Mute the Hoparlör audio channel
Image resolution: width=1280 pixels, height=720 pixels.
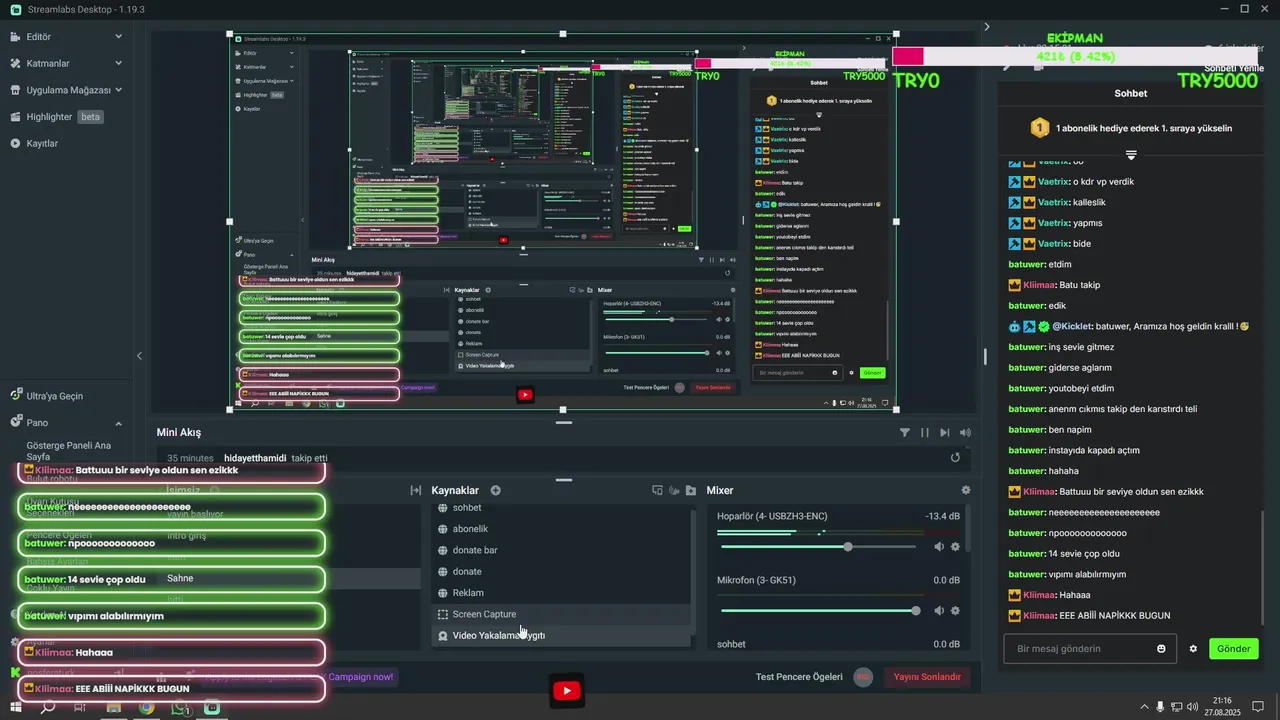coord(939,547)
